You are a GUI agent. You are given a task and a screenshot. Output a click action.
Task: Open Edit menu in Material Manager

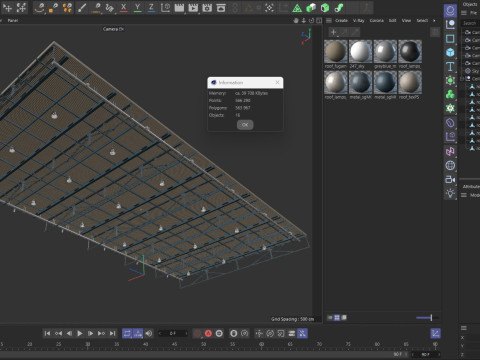[x=393, y=20]
